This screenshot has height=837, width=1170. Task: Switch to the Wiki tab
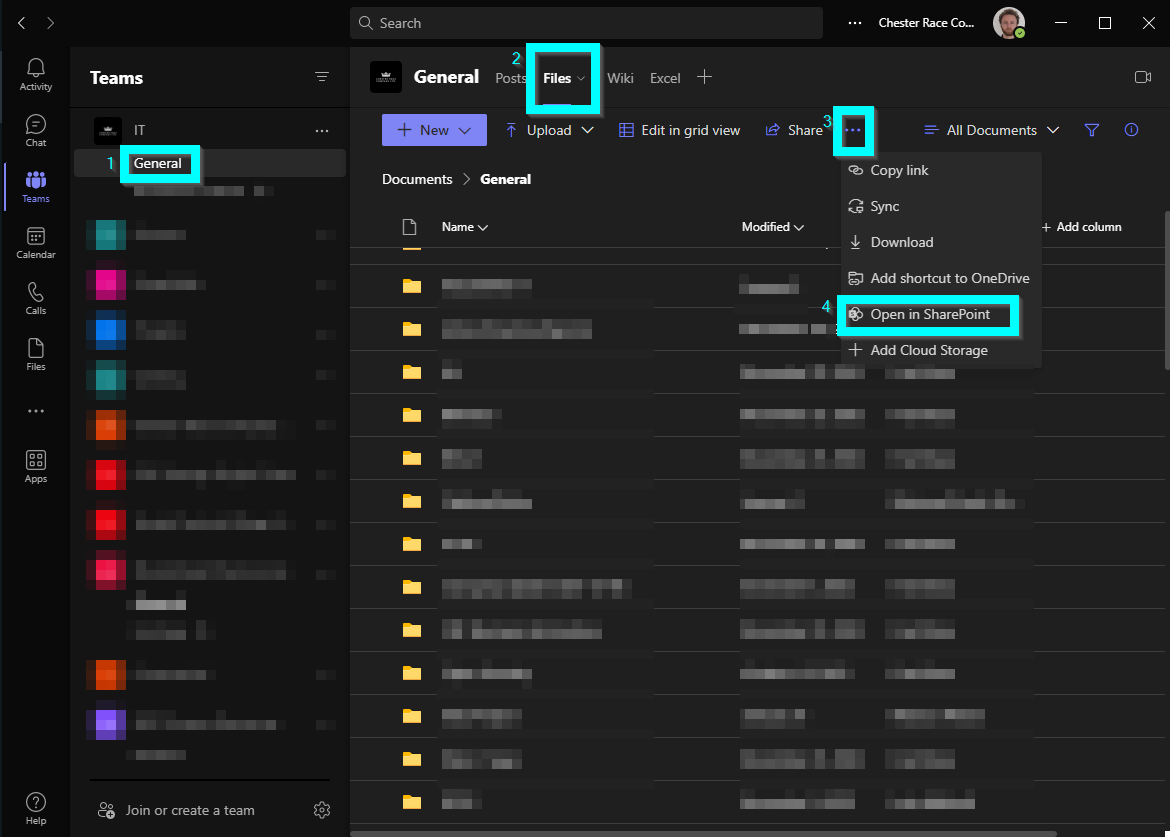620,78
